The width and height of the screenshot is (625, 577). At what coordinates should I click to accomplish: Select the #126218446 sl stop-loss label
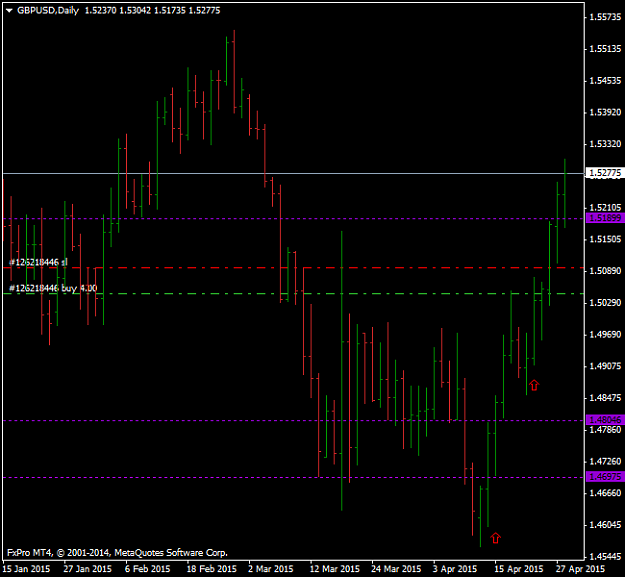pyautogui.click(x=38, y=262)
